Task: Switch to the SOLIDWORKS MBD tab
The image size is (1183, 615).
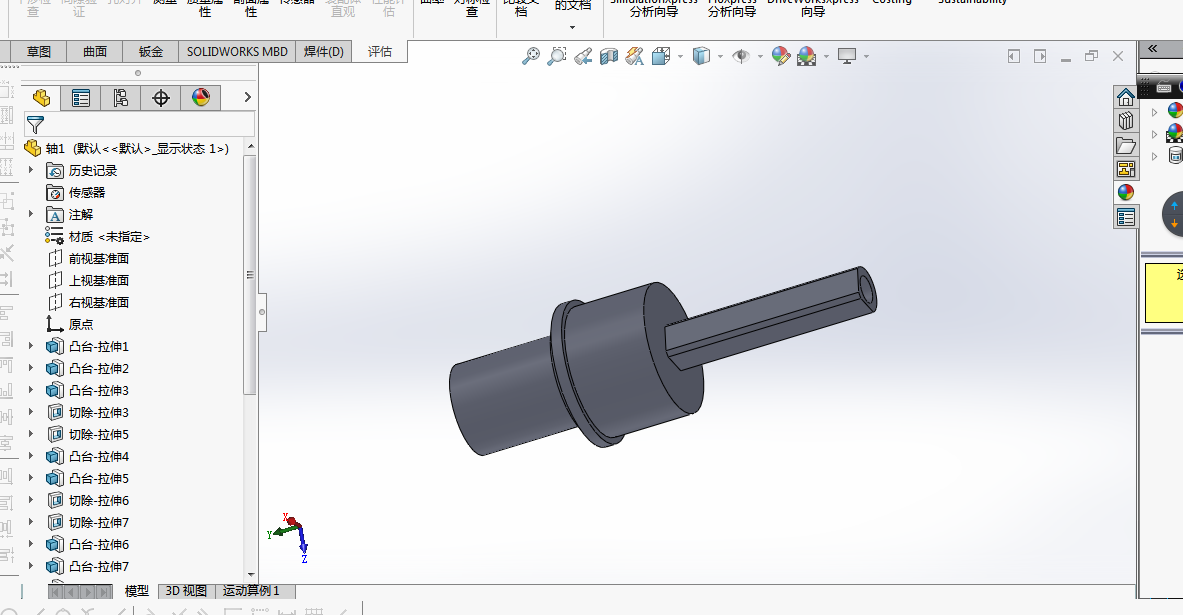Action: click(x=237, y=51)
